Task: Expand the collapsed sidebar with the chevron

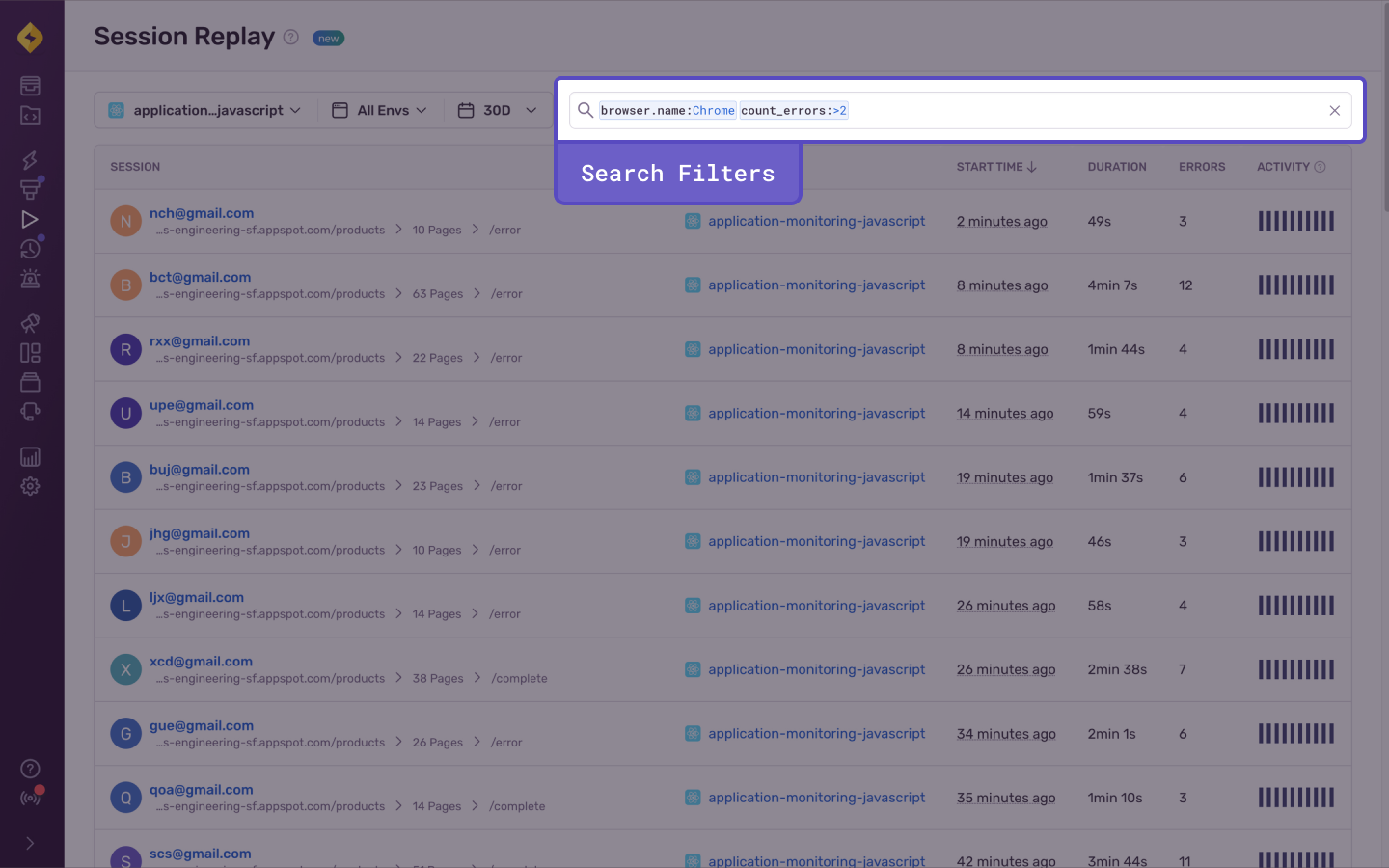Action: coord(30,842)
